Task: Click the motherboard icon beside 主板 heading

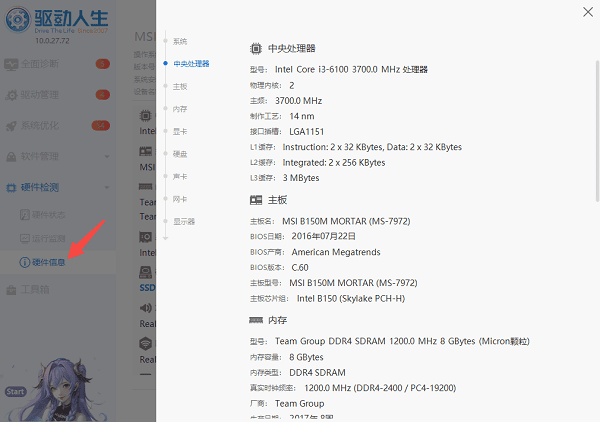Action: pos(256,200)
